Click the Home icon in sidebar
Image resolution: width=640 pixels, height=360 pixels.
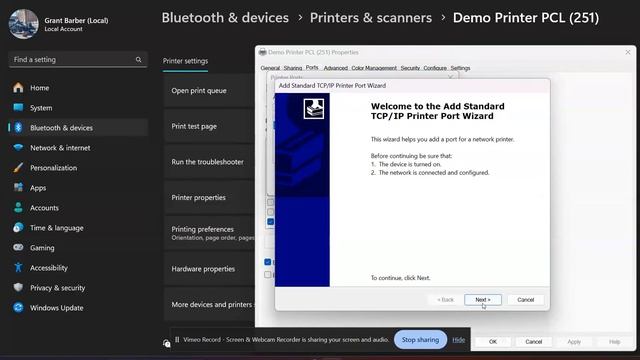(18, 88)
